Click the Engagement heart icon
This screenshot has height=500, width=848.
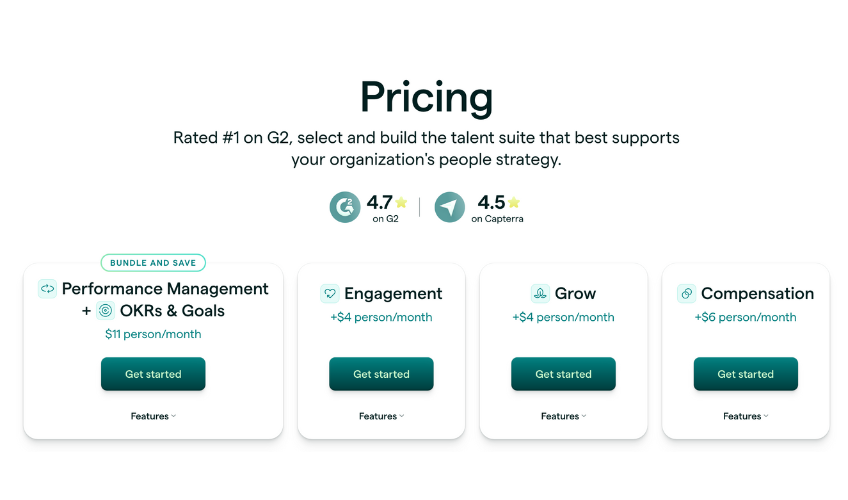click(x=330, y=294)
